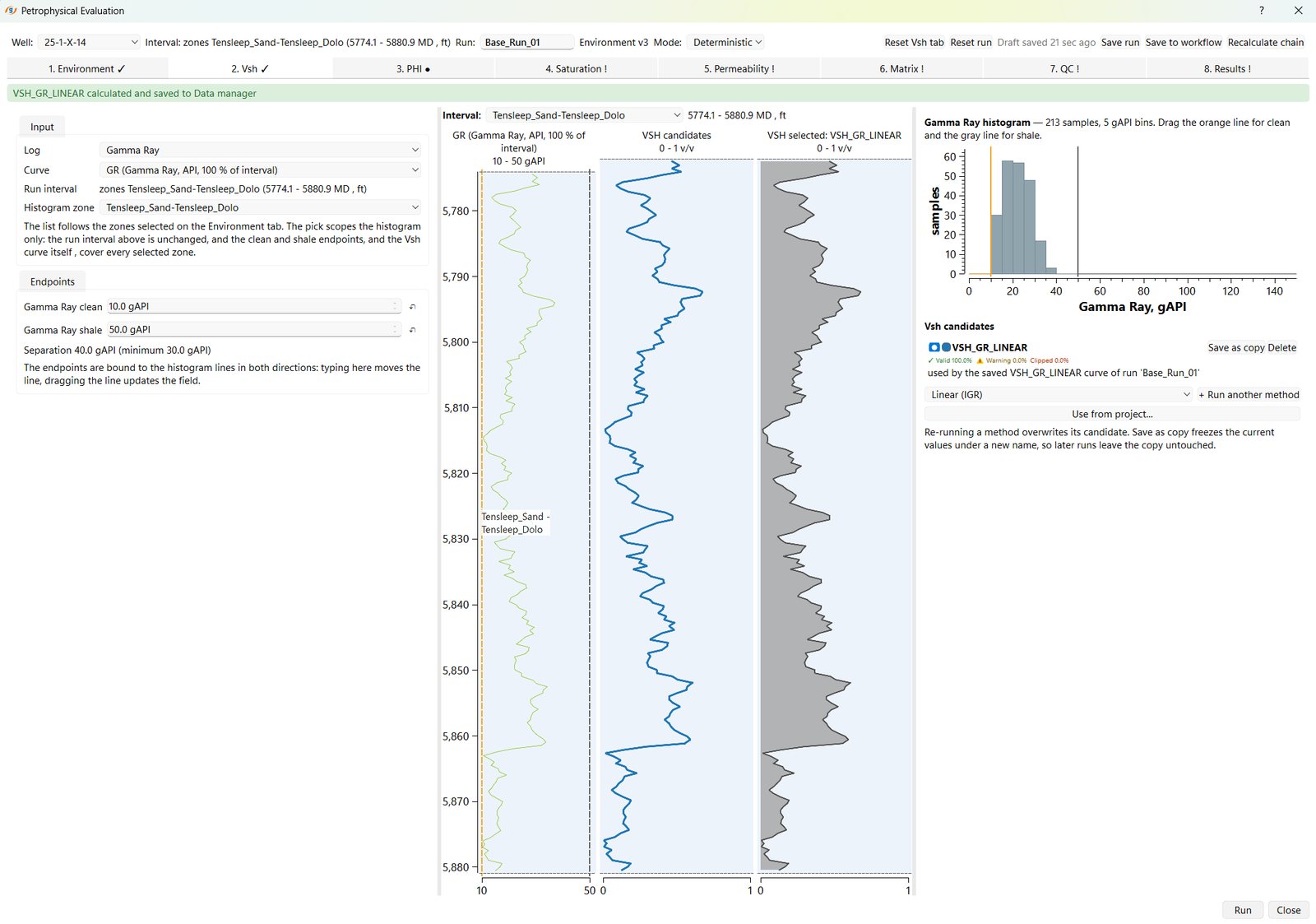
Task: Click the tallest histogram bar near 20 gAPI
Action: (x=1007, y=217)
